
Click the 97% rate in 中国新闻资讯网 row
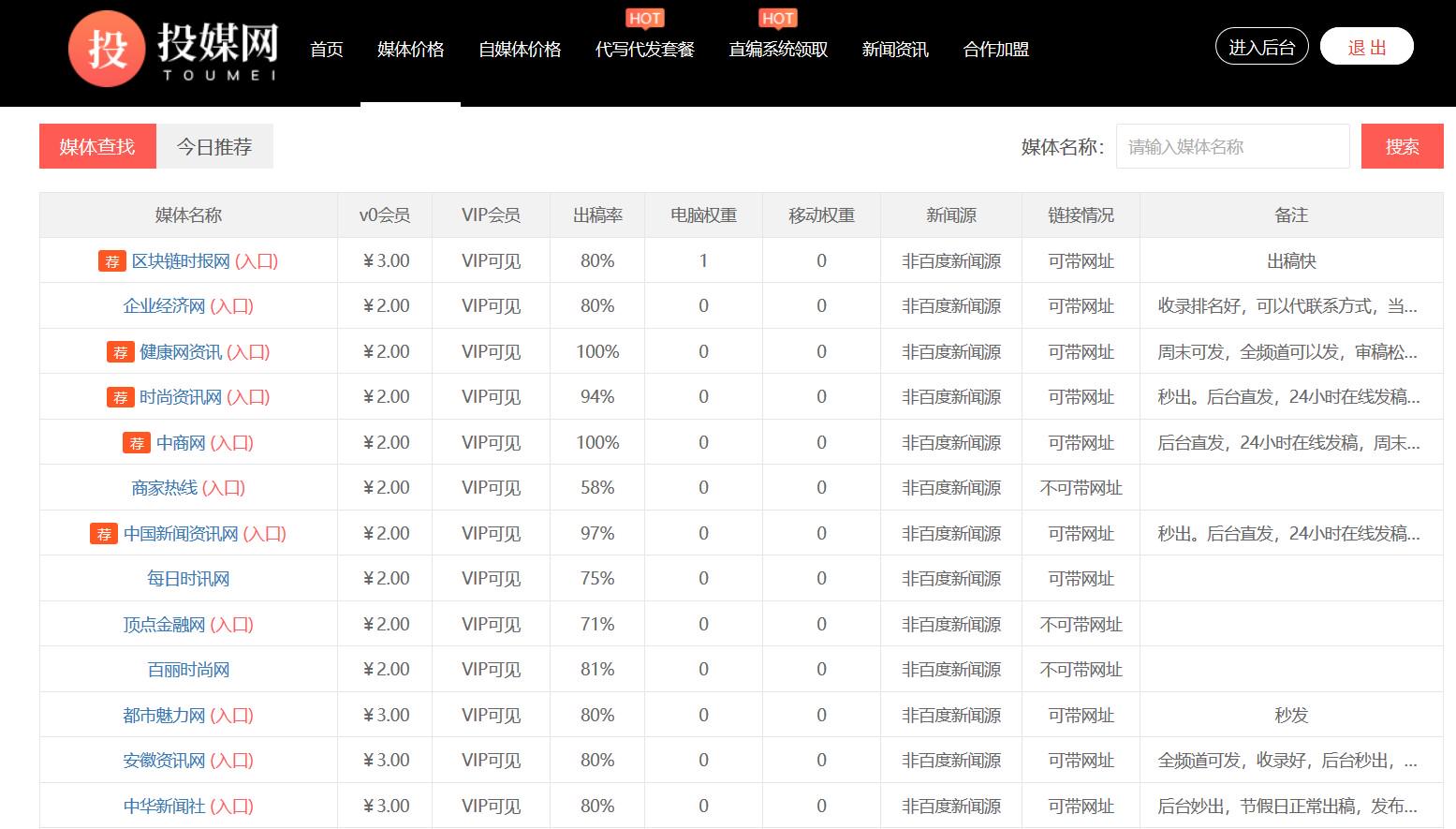pyautogui.click(x=597, y=534)
